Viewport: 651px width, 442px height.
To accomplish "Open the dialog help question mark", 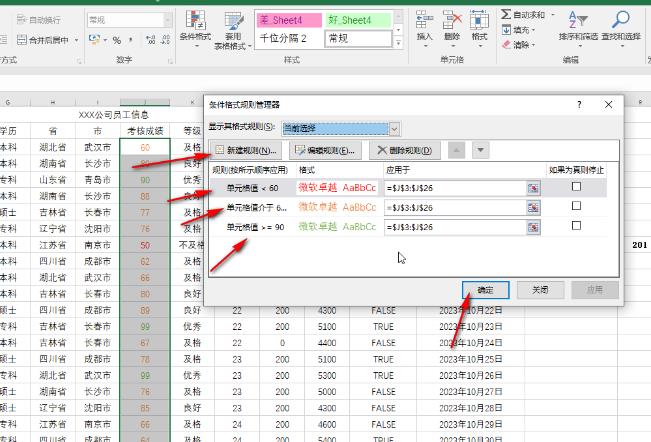I will [579, 105].
